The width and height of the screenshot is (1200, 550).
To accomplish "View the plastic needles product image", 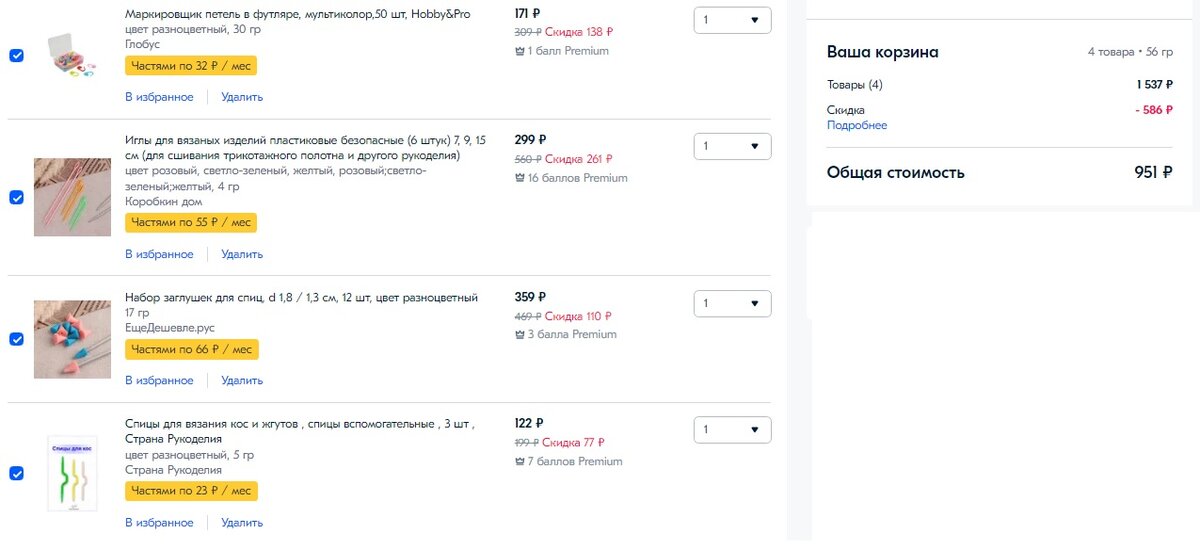I will 72,197.
